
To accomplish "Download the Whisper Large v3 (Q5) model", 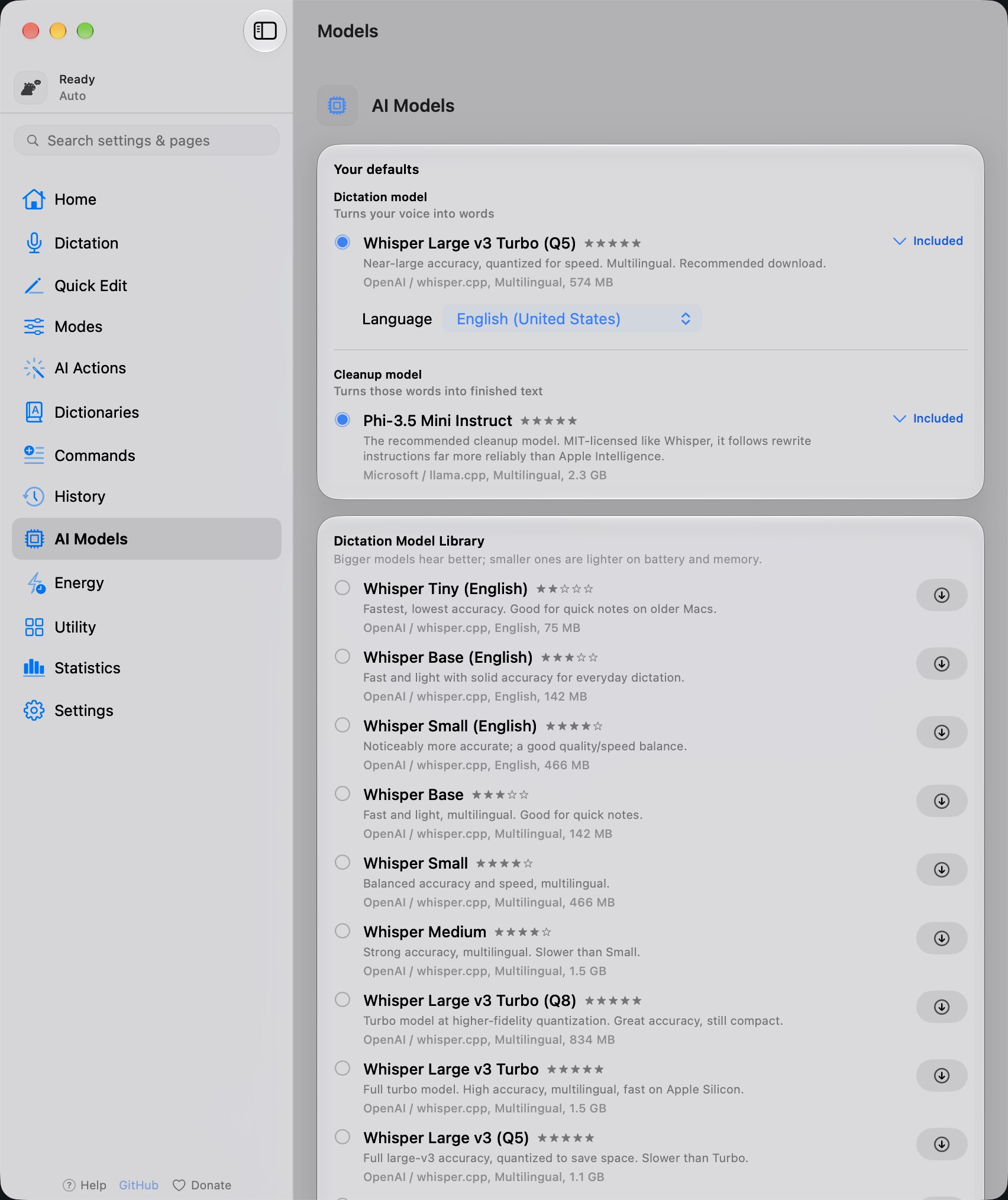I will pos(941,1144).
